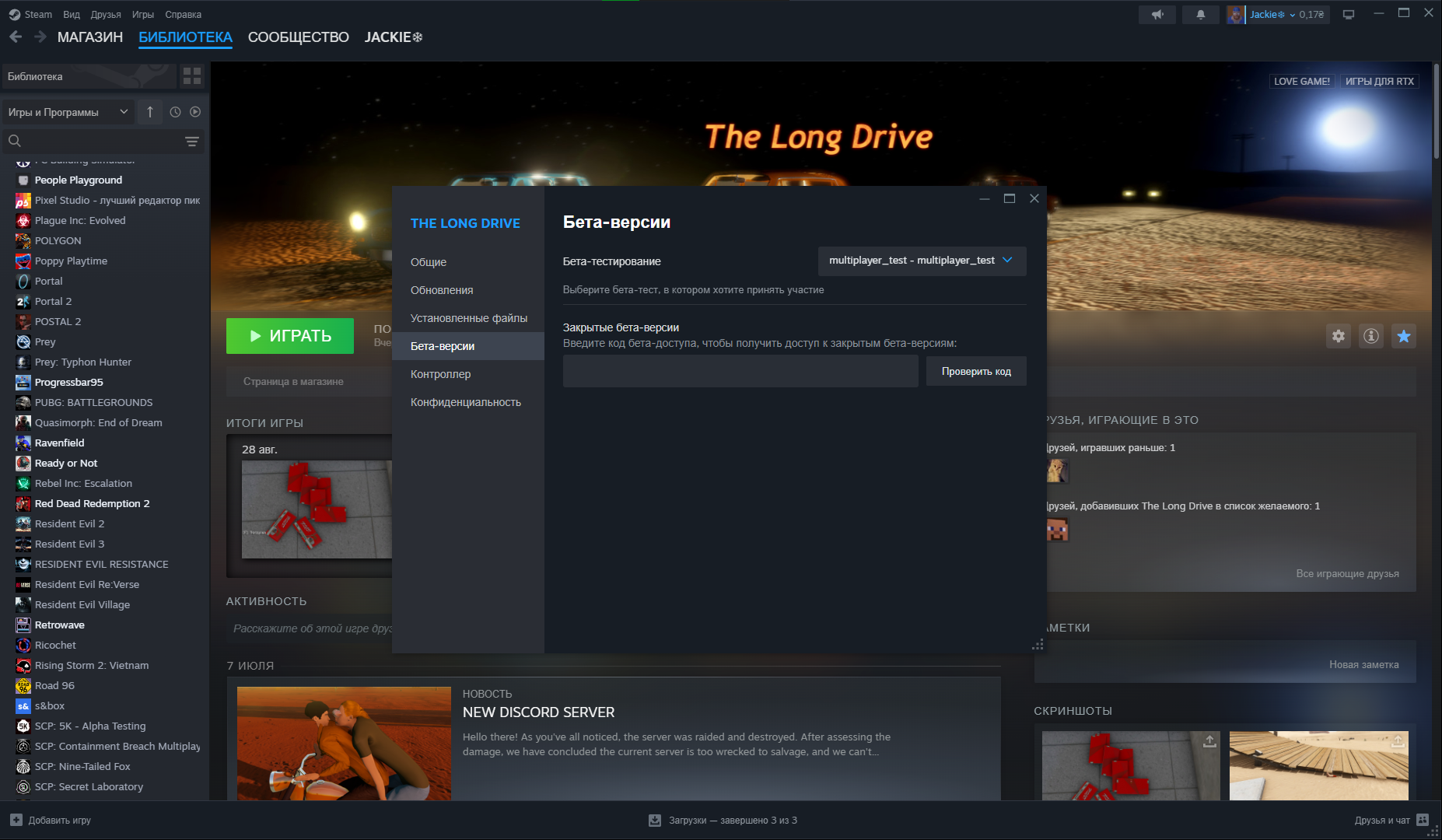Toggle favorite star for The Long Drive
Image resolution: width=1442 pixels, height=840 pixels.
pos(1404,336)
